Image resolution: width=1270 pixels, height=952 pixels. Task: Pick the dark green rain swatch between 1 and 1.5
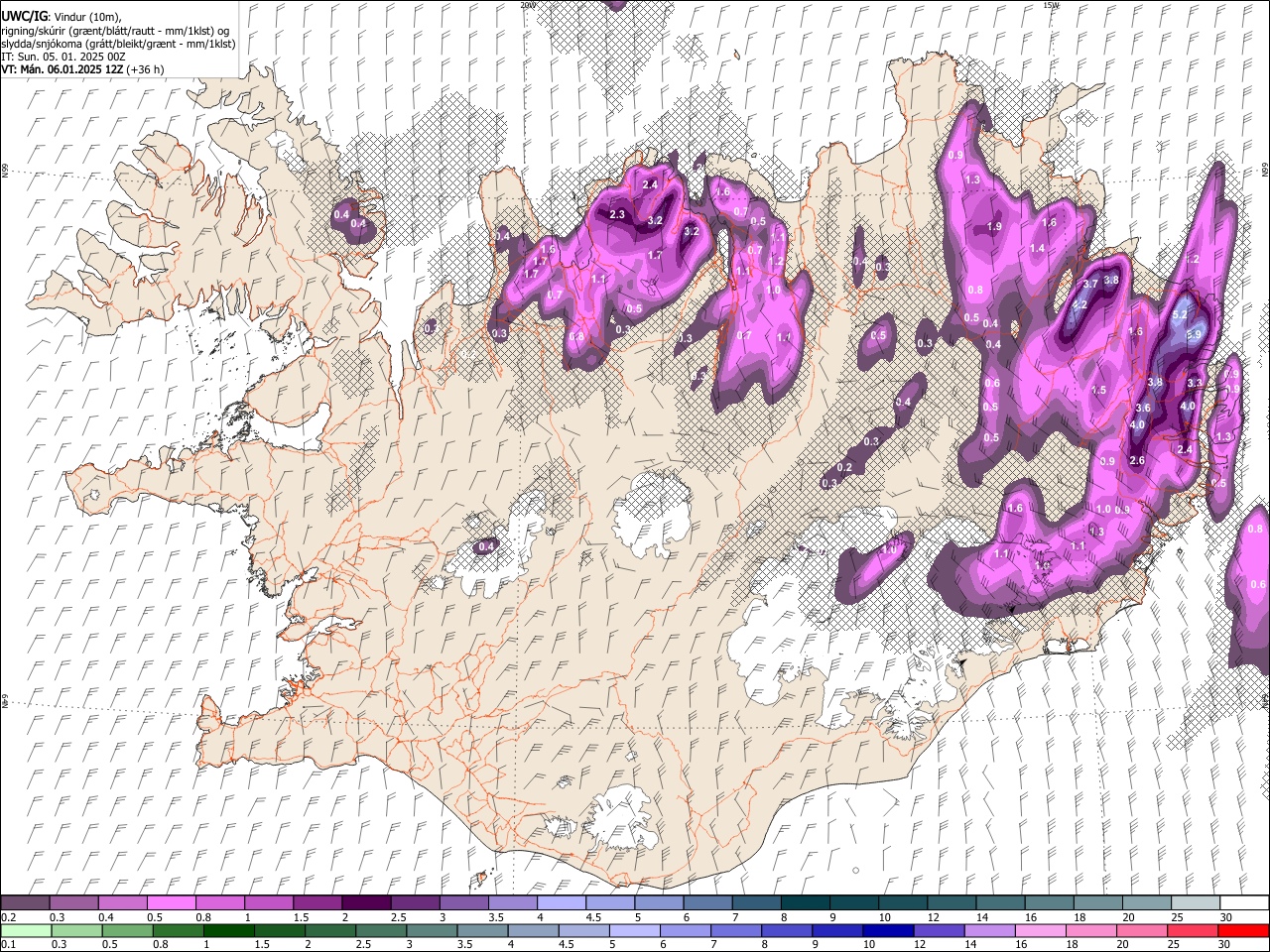point(229,931)
